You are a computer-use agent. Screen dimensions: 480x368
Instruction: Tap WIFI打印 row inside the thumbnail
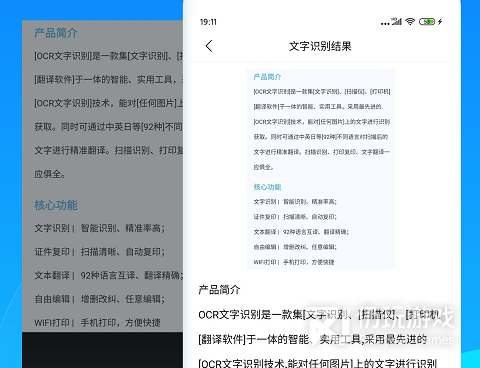pyautogui.click(x=294, y=262)
